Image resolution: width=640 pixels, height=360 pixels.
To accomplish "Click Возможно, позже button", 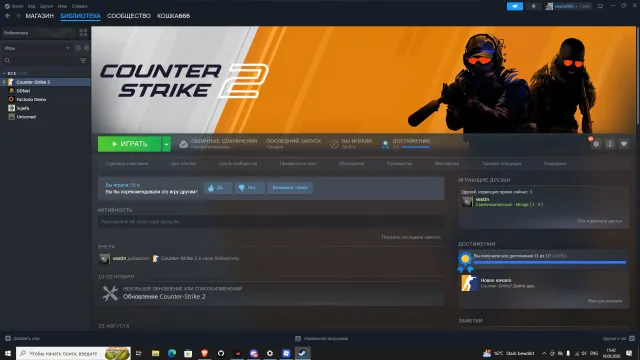I will pyautogui.click(x=290, y=188).
